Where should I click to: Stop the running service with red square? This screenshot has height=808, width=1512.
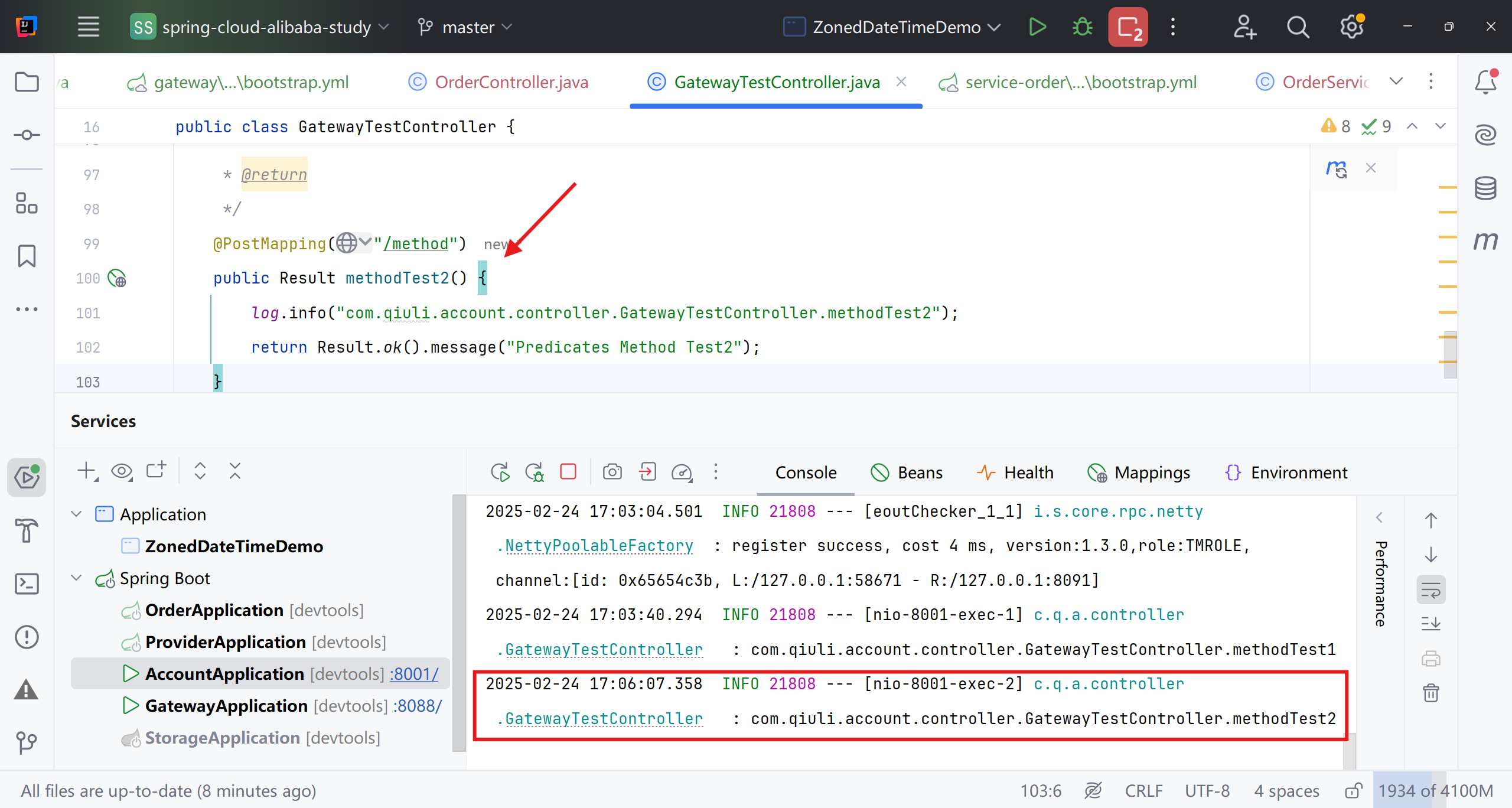click(568, 471)
